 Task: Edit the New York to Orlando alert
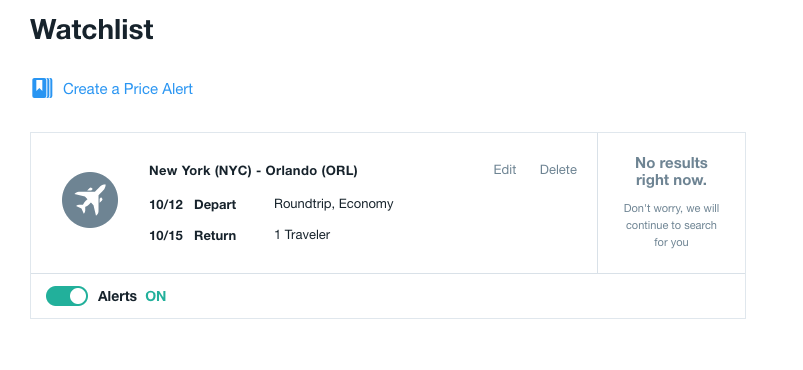coord(504,170)
